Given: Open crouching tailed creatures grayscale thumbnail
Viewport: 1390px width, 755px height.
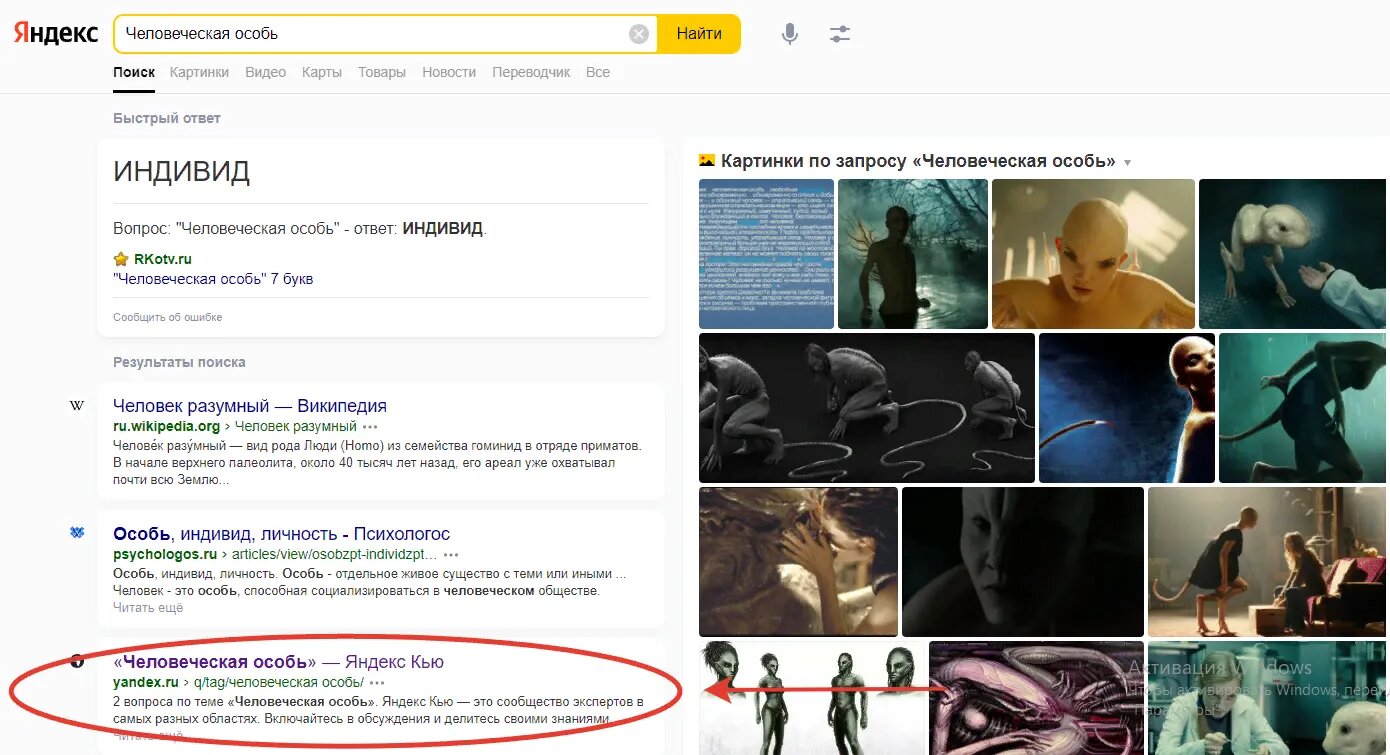Looking at the screenshot, I should click(x=867, y=408).
